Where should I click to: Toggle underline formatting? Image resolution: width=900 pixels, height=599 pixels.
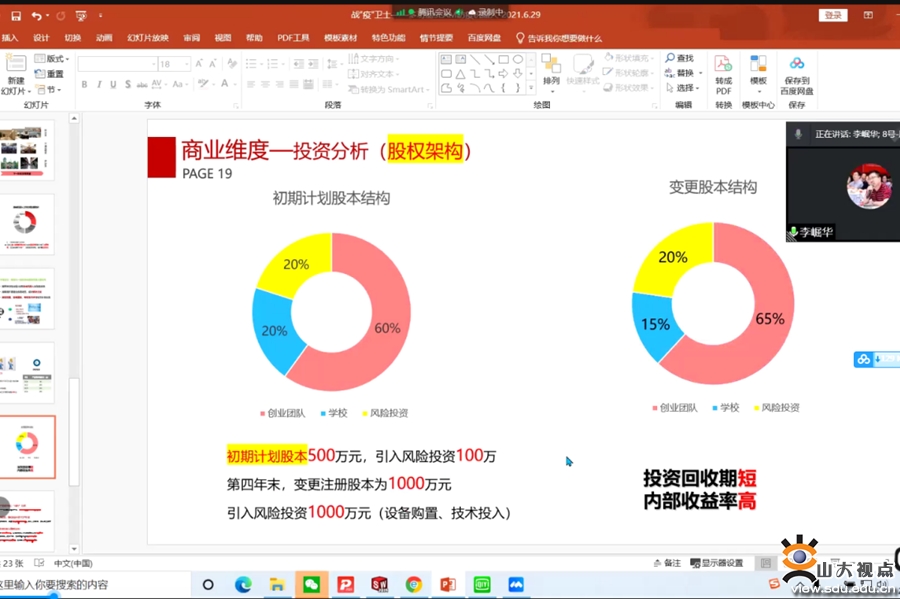pyautogui.click(x=113, y=85)
